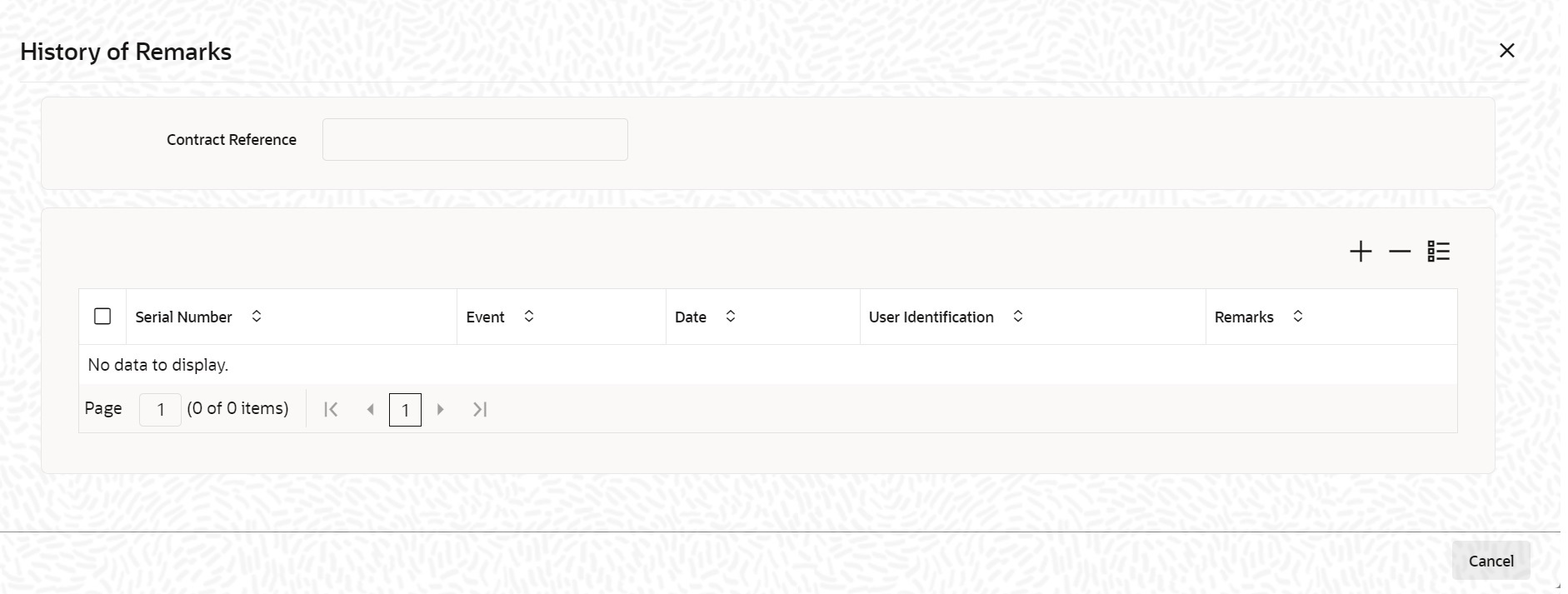Viewport: 1568px width, 594px height.
Task: Open single record view list icon
Action: click(x=1439, y=252)
